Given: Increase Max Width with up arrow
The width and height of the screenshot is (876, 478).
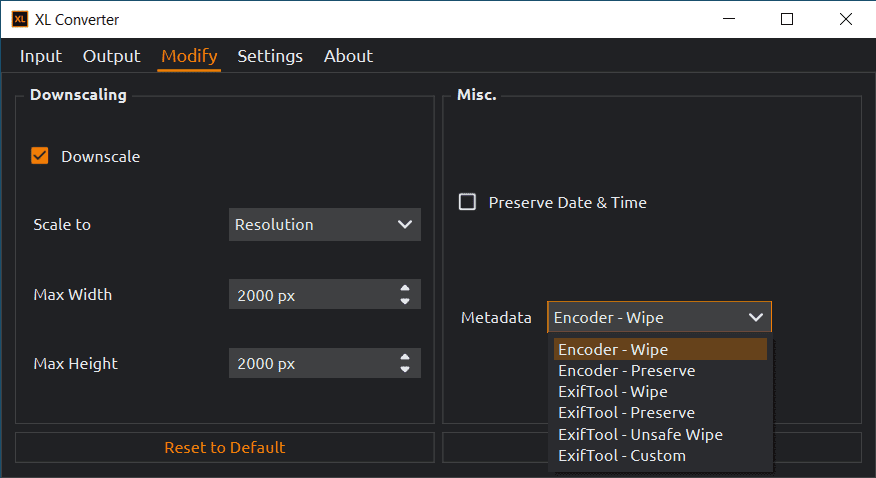Looking at the screenshot, I should tap(405, 289).
